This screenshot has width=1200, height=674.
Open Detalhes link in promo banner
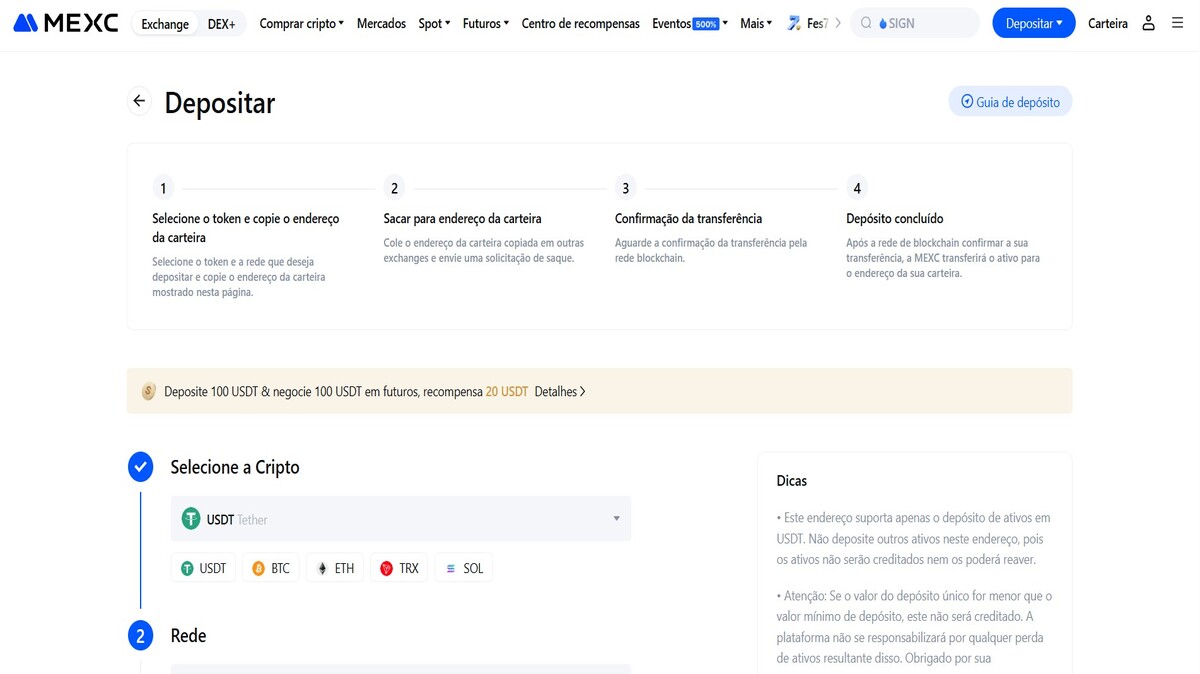(x=560, y=392)
